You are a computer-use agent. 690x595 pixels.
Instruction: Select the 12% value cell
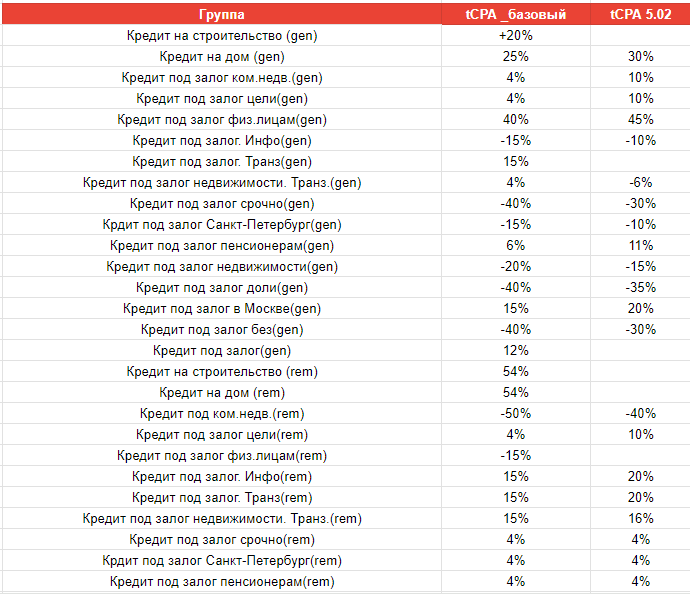click(x=516, y=351)
